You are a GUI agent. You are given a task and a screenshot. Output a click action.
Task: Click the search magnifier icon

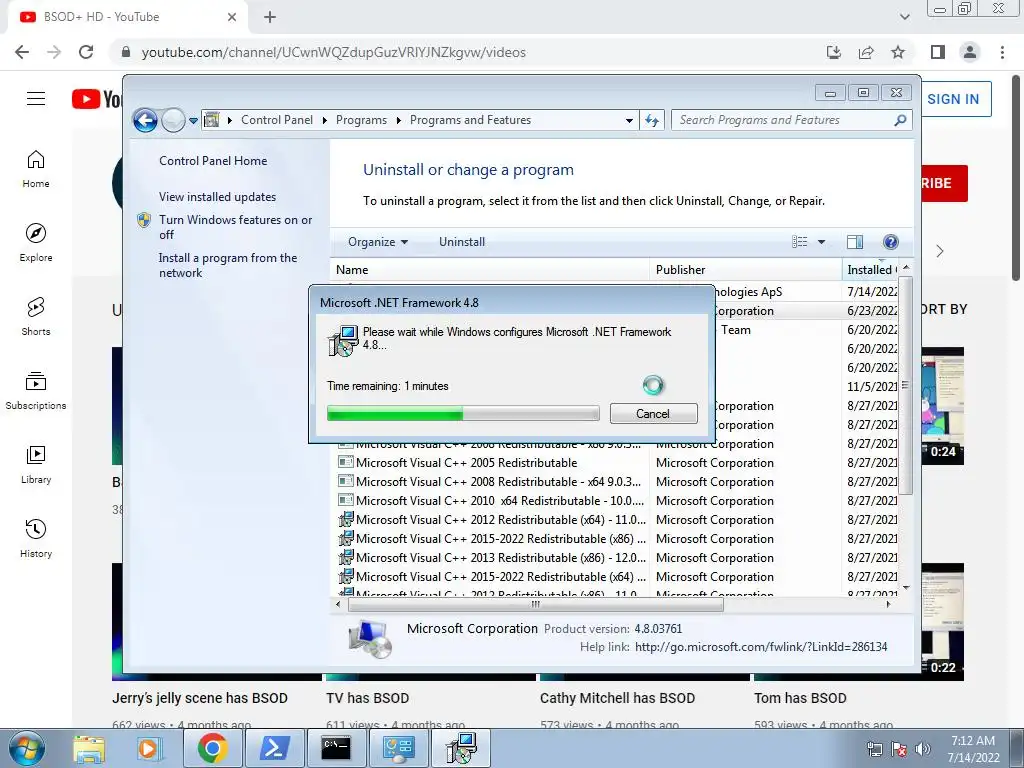coord(901,120)
